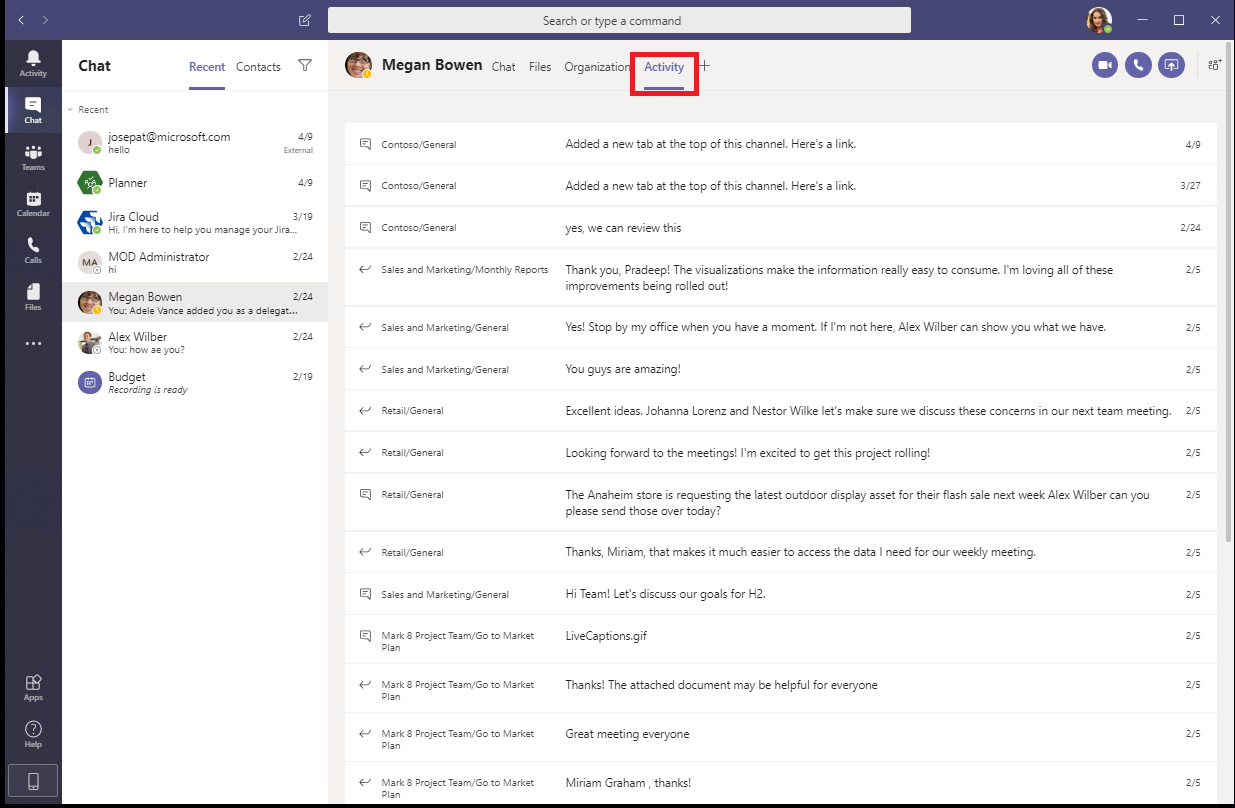Add a new tab with plus icon

pos(704,66)
